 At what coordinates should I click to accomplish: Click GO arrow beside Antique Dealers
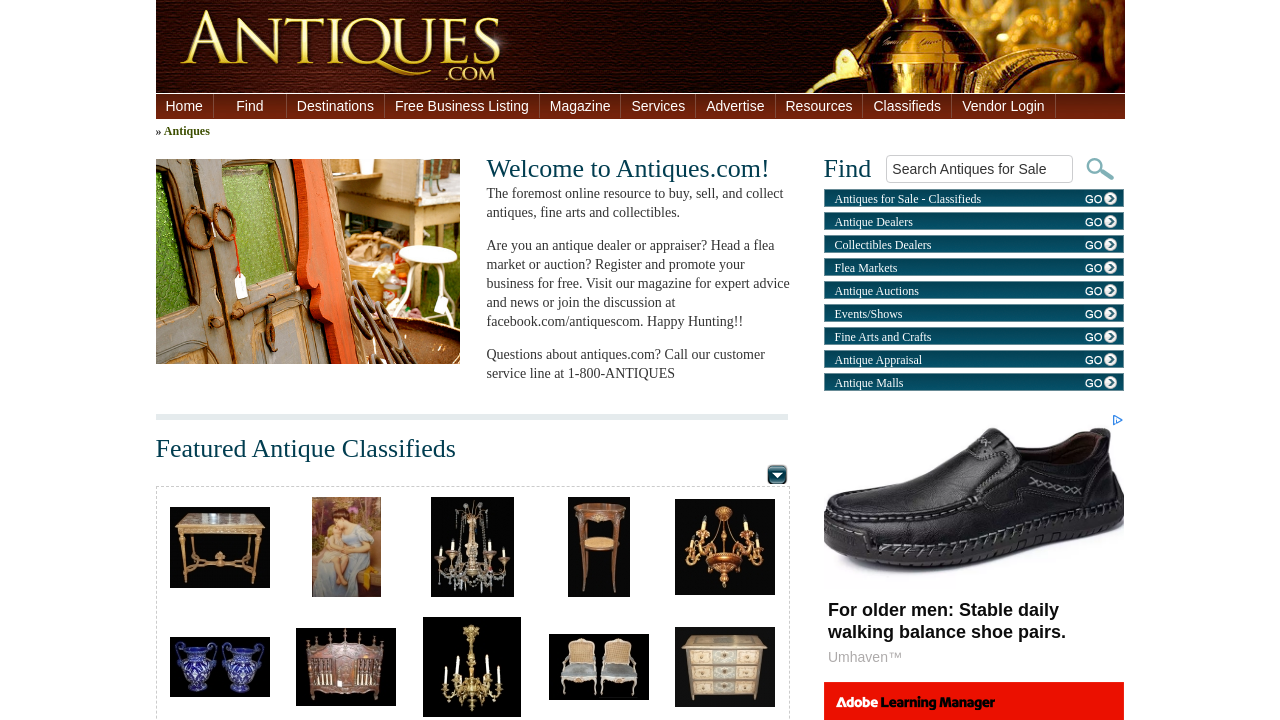pos(1100,222)
